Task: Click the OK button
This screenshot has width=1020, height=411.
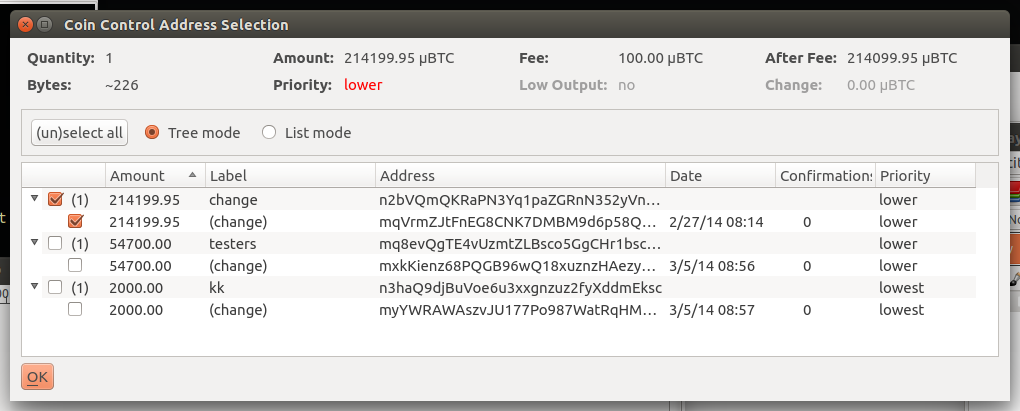Action: pos(37,377)
